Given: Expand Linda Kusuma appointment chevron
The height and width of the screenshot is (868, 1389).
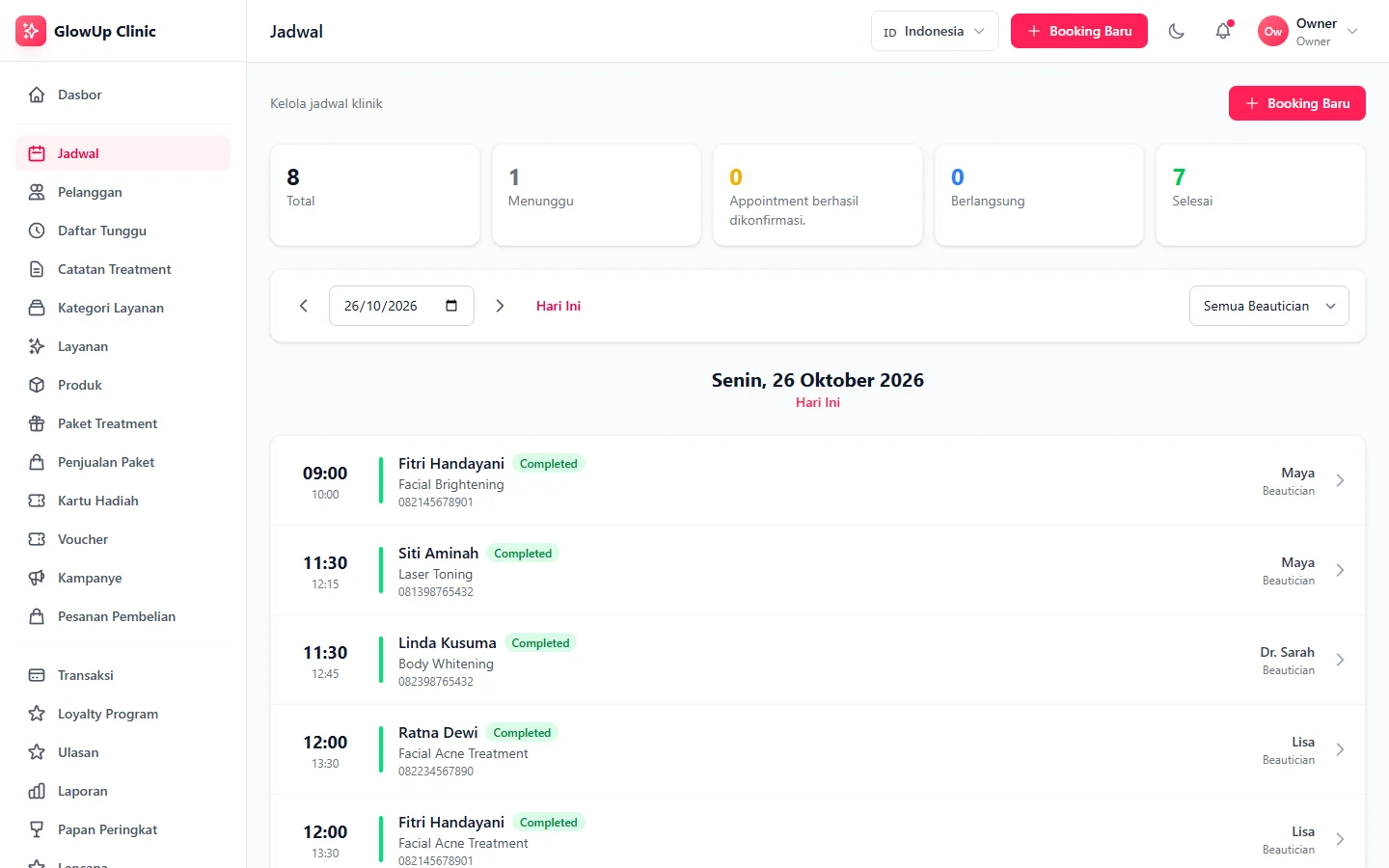Looking at the screenshot, I should (1340, 660).
